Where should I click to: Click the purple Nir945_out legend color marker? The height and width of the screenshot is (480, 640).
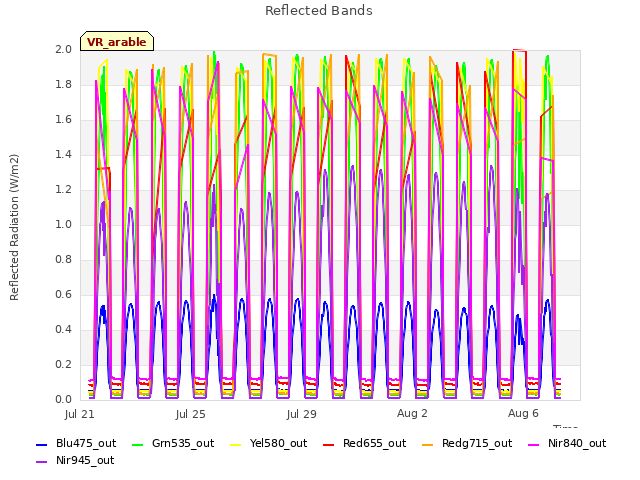coord(42,462)
